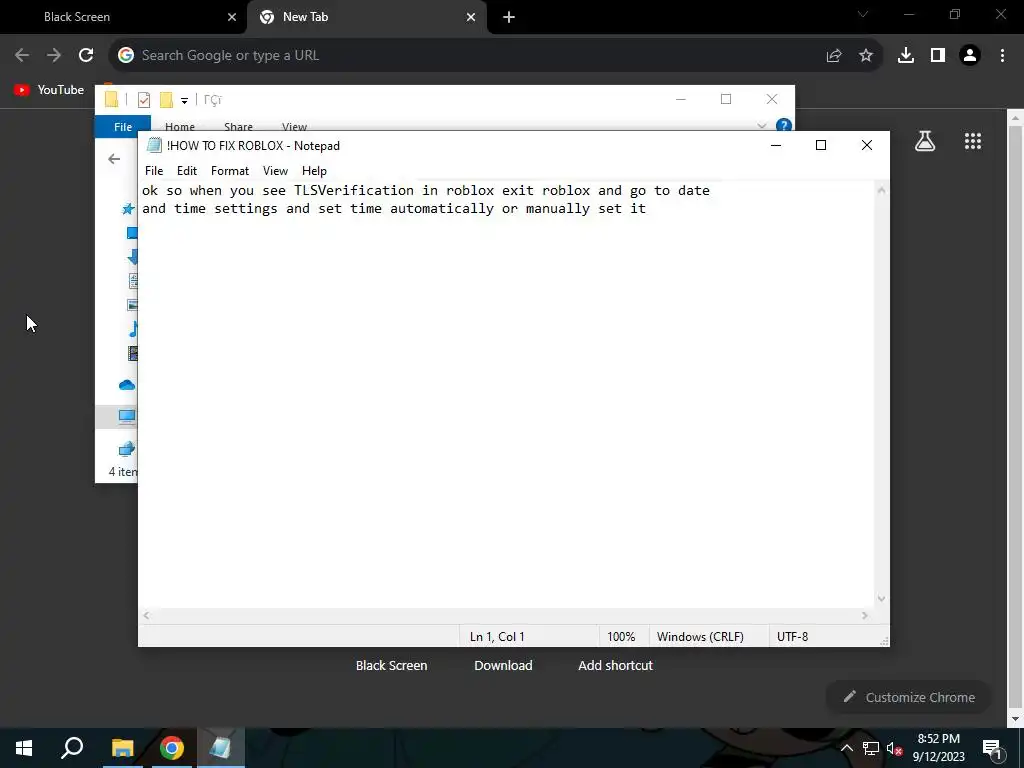The height and width of the screenshot is (768, 1024).
Task: Open notification center icon
Action: coord(992,748)
